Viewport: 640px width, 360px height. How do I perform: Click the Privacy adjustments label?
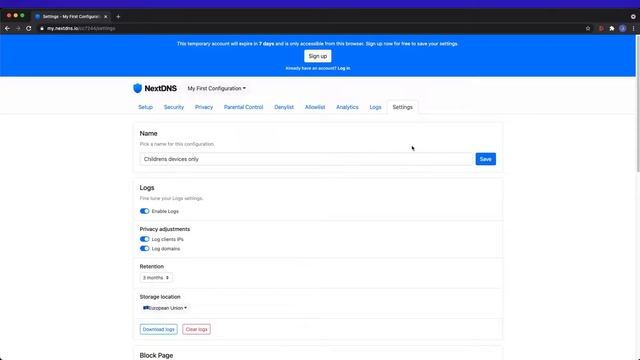(x=164, y=229)
